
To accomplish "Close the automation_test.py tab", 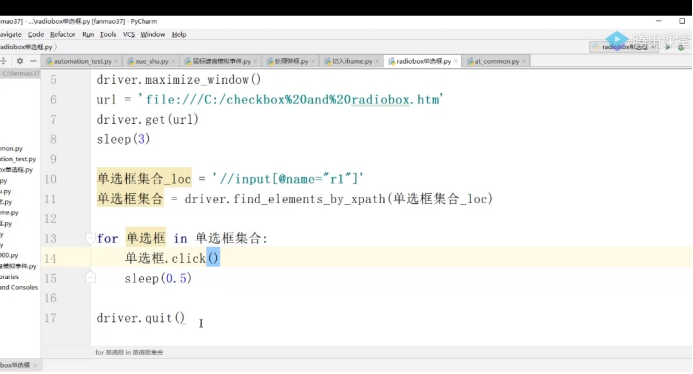I will [116, 61].
